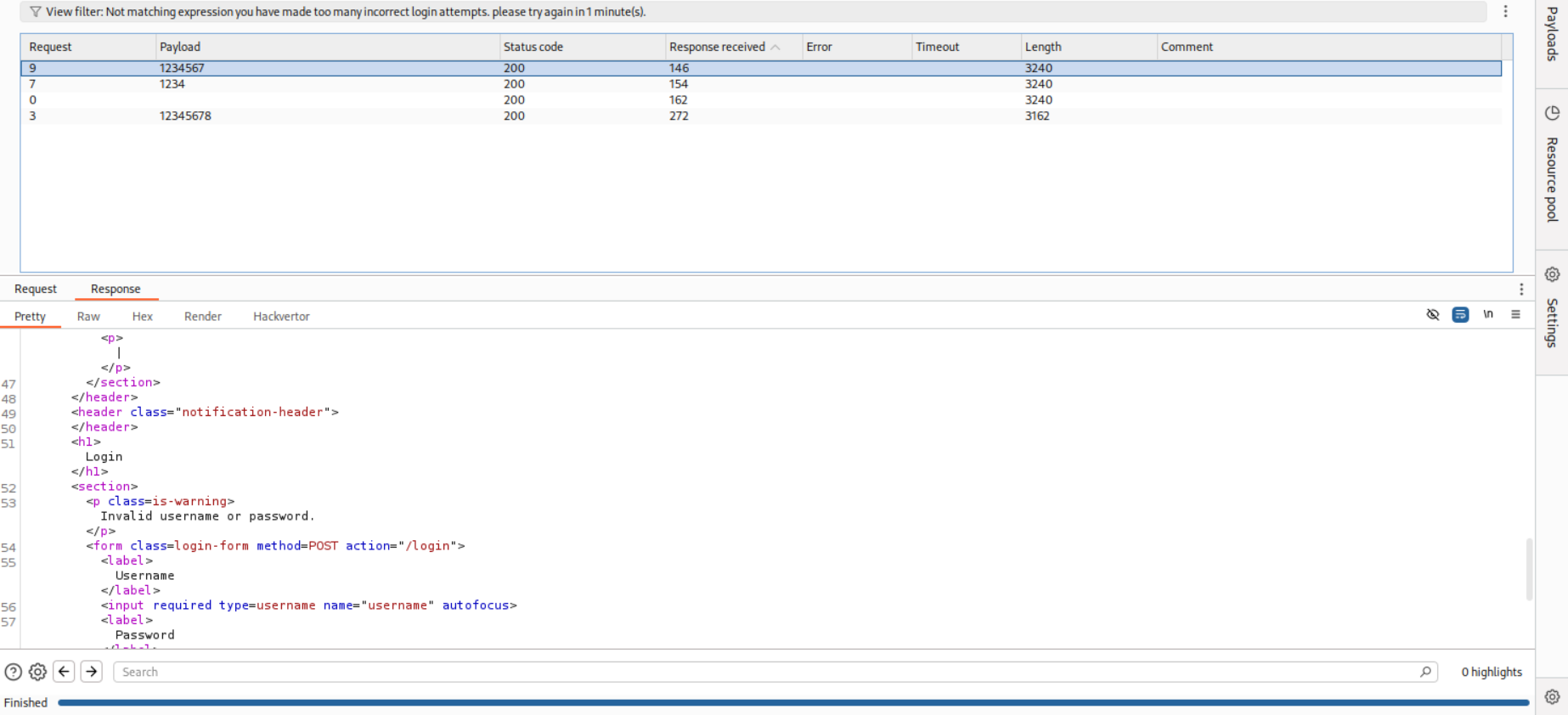Open results table three-dot options menu
Image resolution: width=1568 pixels, height=715 pixels.
1505,12
